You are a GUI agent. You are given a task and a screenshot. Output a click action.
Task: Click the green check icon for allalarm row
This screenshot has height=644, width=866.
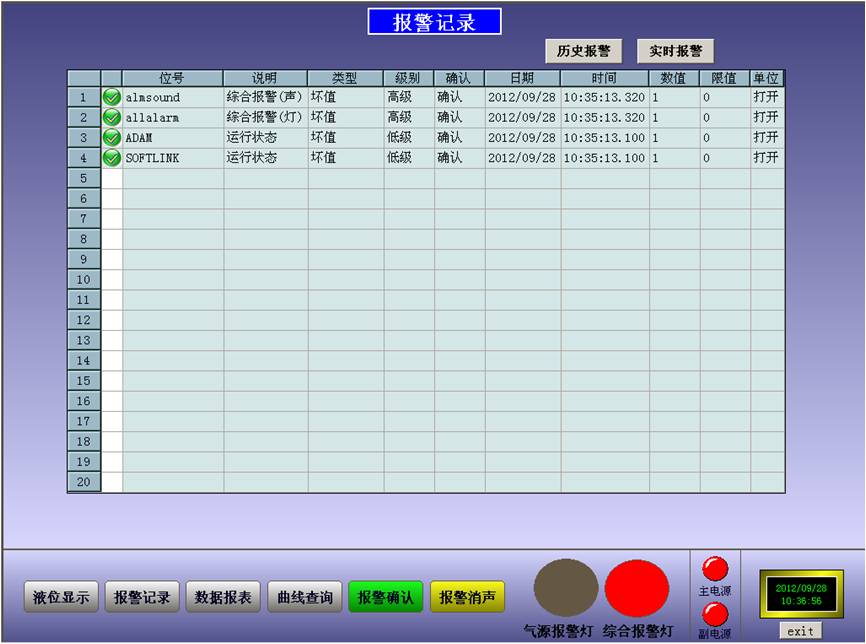(112, 117)
